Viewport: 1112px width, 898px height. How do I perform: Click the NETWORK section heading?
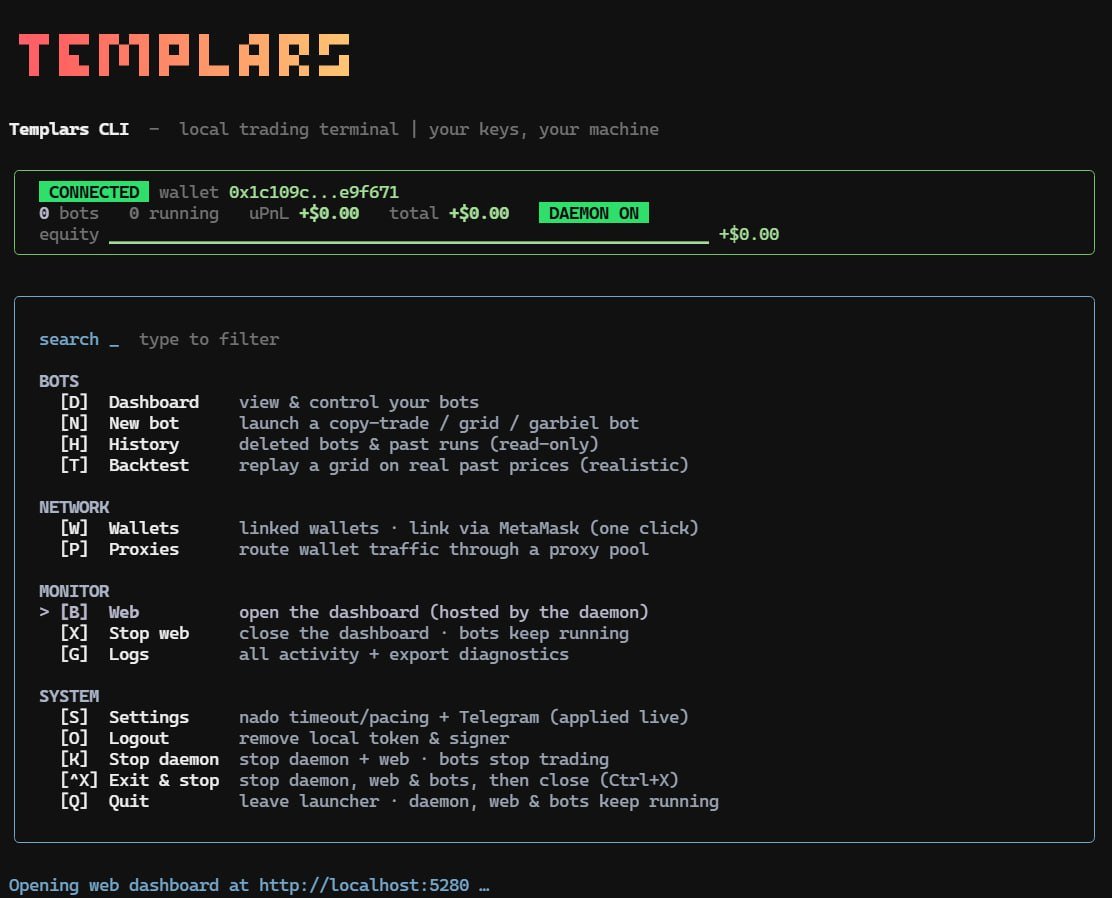(74, 507)
